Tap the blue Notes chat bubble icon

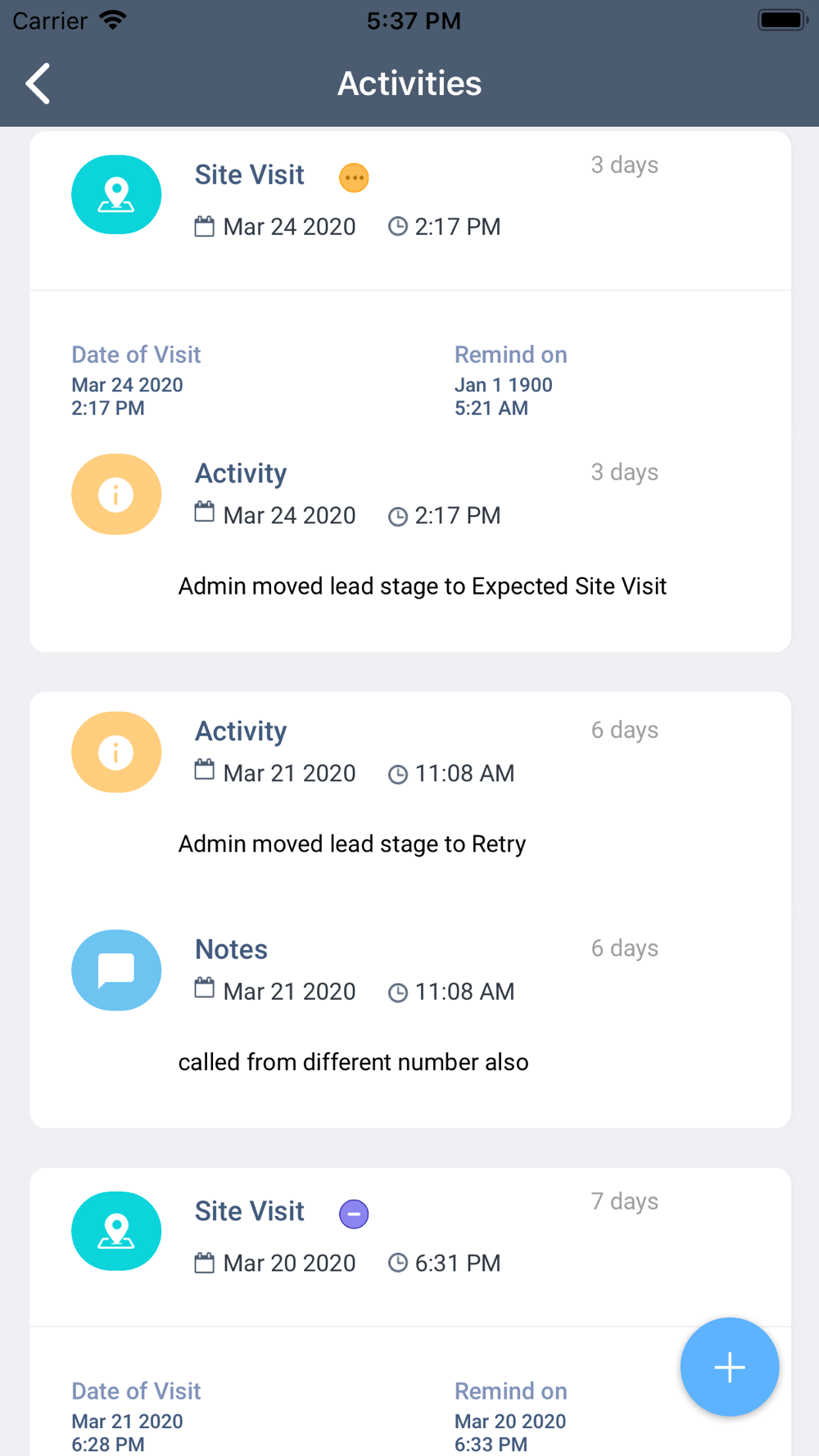(x=116, y=970)
